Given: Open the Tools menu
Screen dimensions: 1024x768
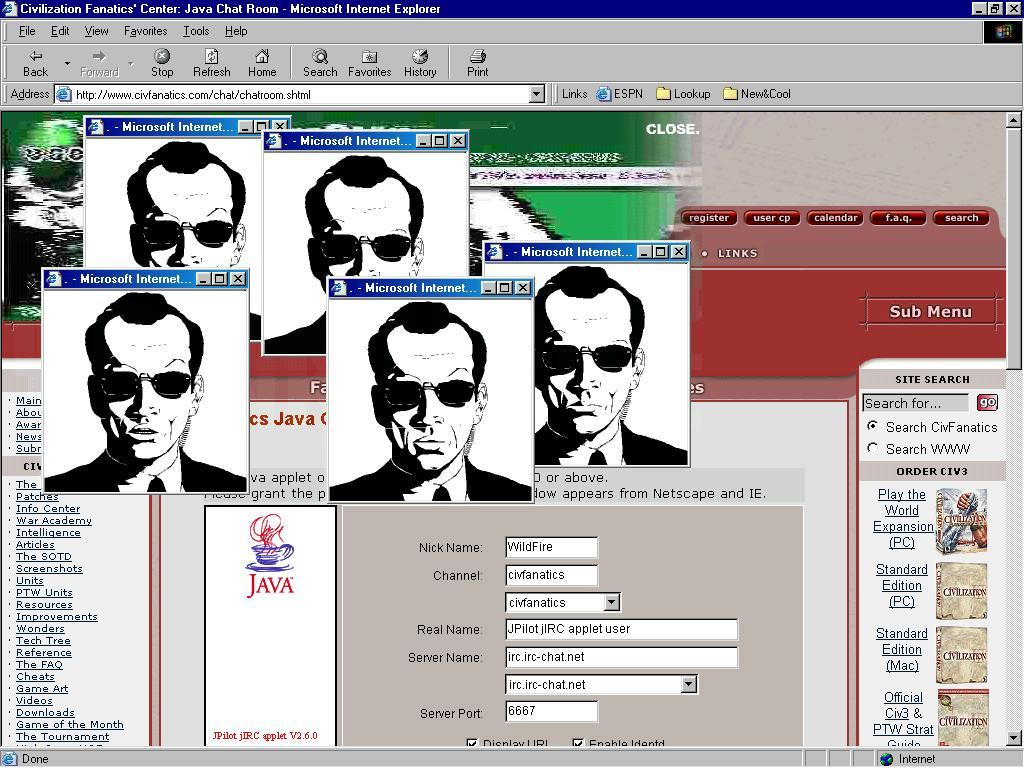Looking at the screenshot, I should click(196, 31).
